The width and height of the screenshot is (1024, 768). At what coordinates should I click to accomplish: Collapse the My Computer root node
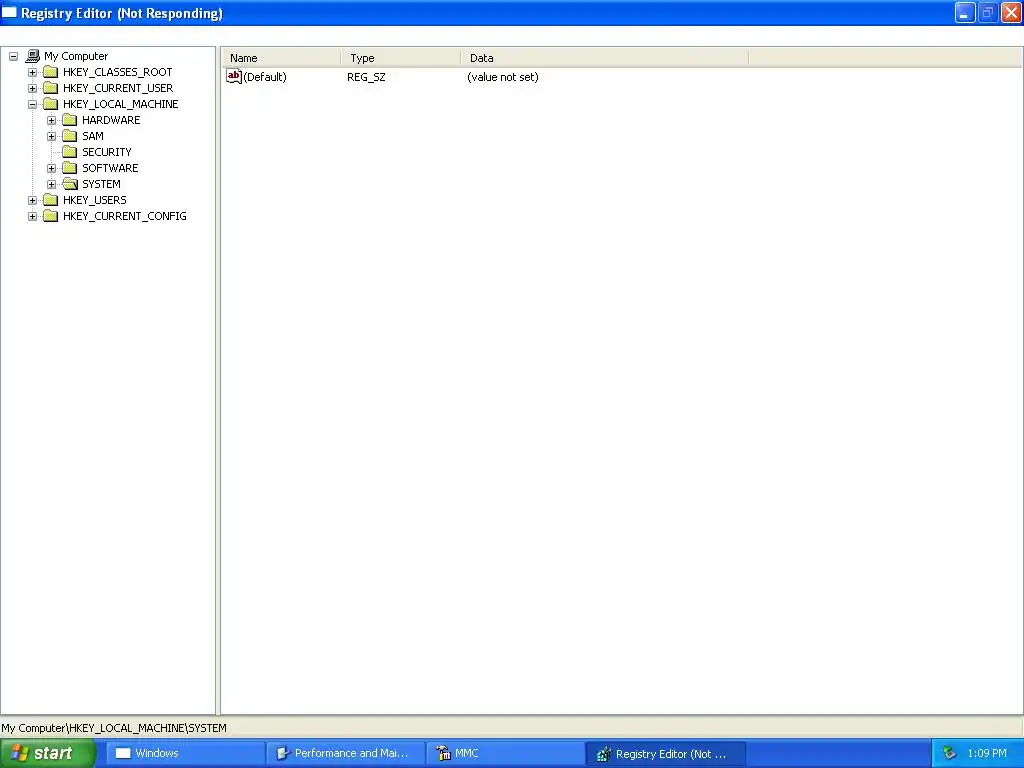point(13,56)
